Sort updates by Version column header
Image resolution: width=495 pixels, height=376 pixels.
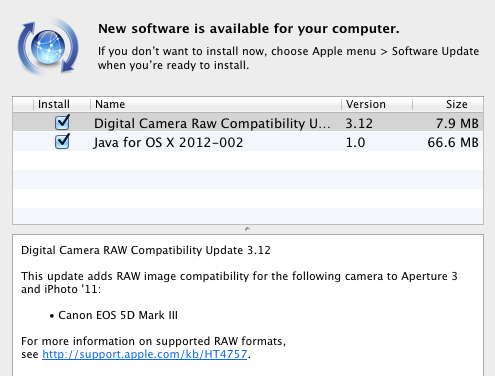coord(377,104)
